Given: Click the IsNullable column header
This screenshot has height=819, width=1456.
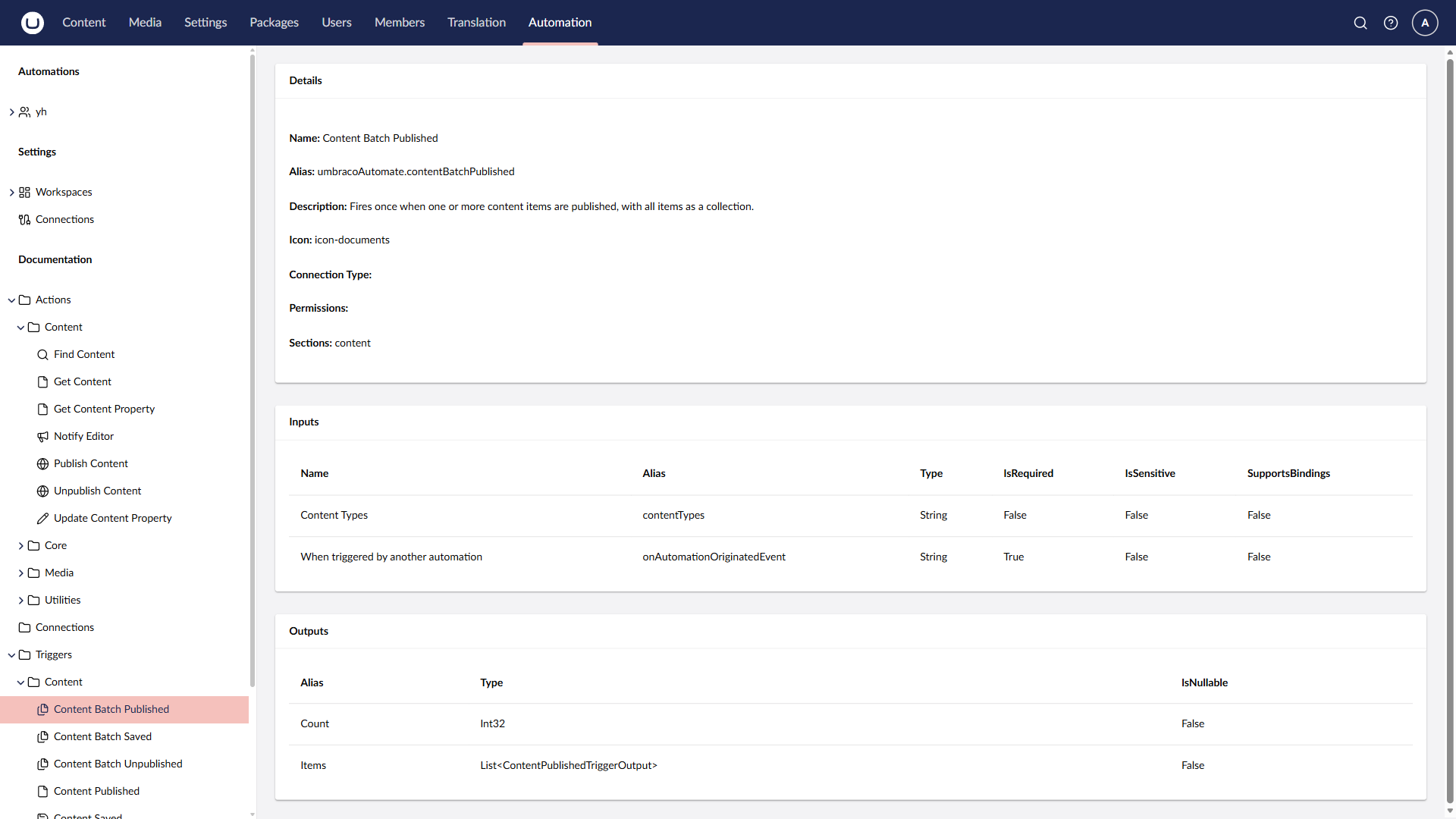Looking at the screenshot, I should (1204, 683).
